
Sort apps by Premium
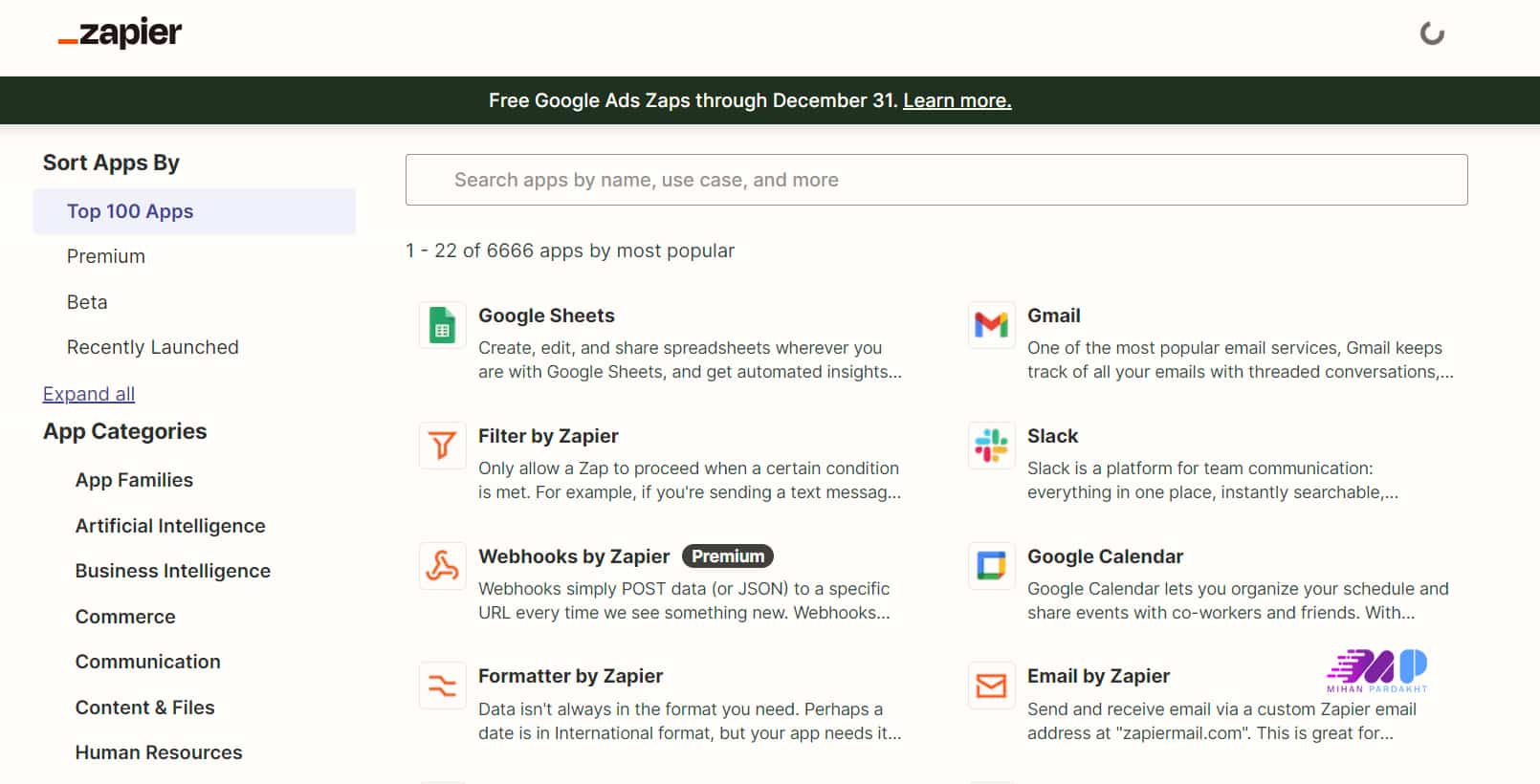tap(106, 256)
